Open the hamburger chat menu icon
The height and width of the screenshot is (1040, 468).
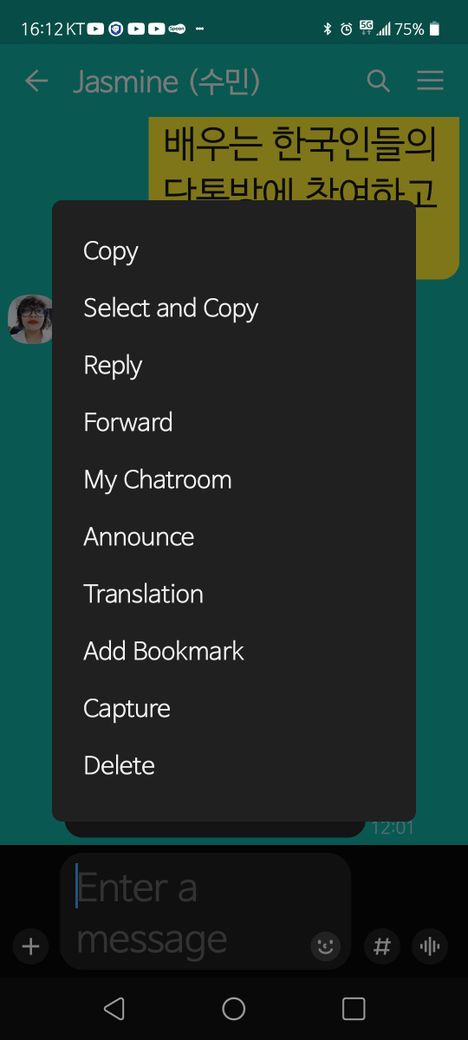(430, 81)
